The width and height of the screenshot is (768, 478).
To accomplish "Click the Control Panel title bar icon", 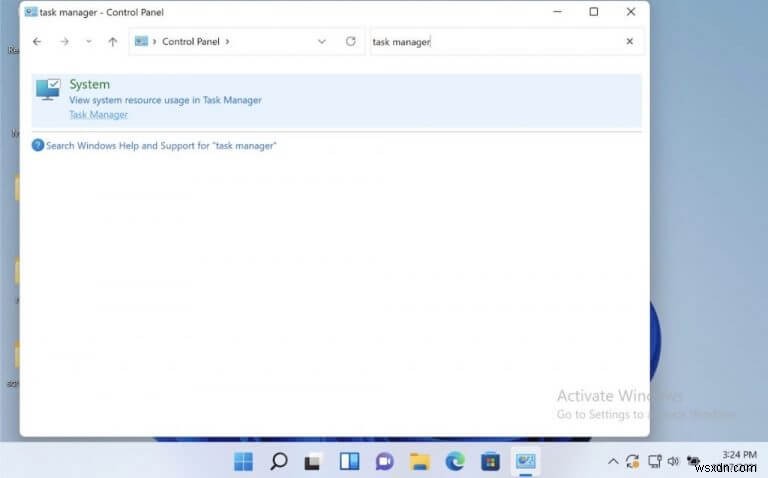I will [x=31, y=12].
